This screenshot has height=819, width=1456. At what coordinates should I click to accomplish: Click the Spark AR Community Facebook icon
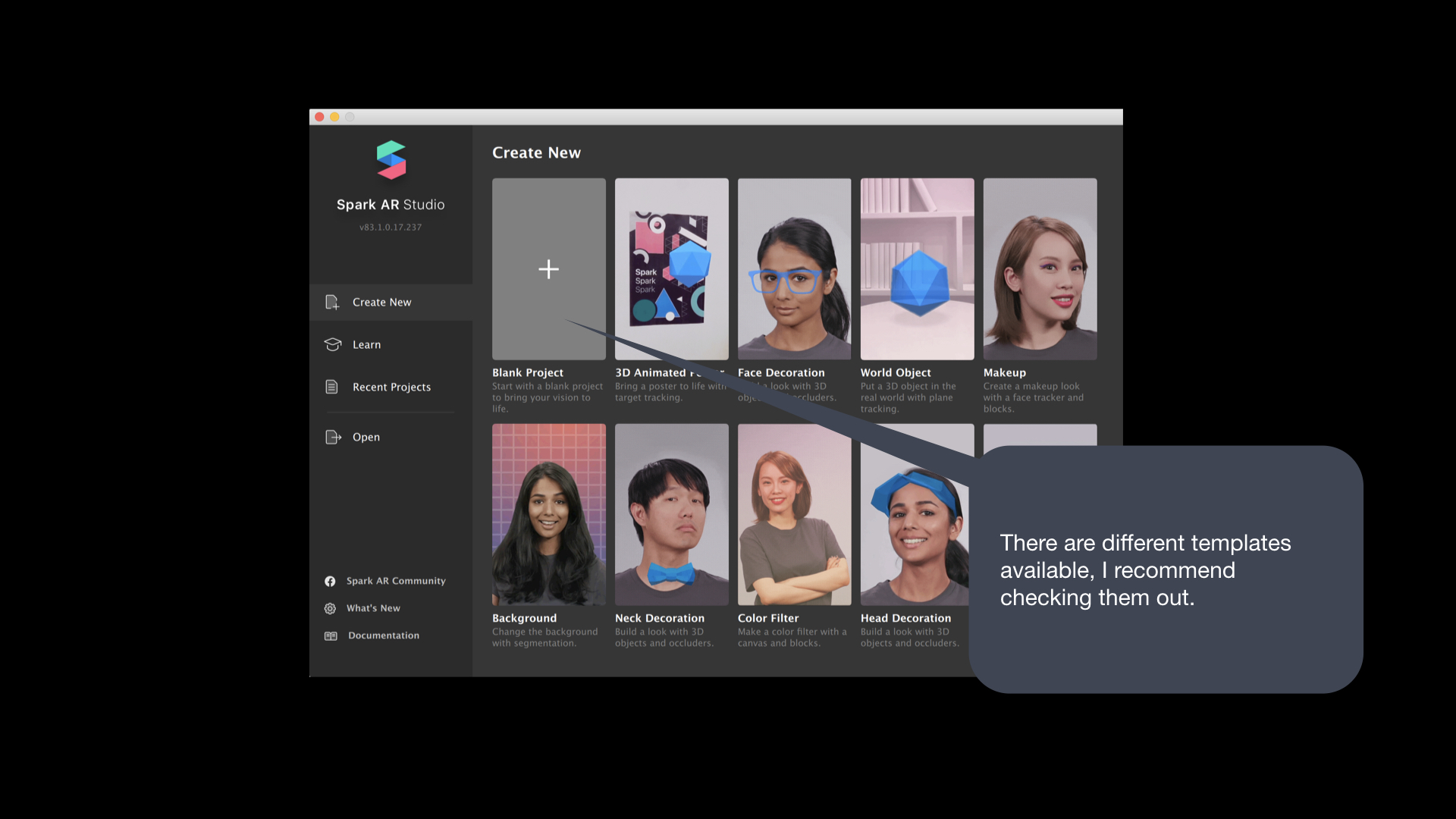click(x=330, y=581)
